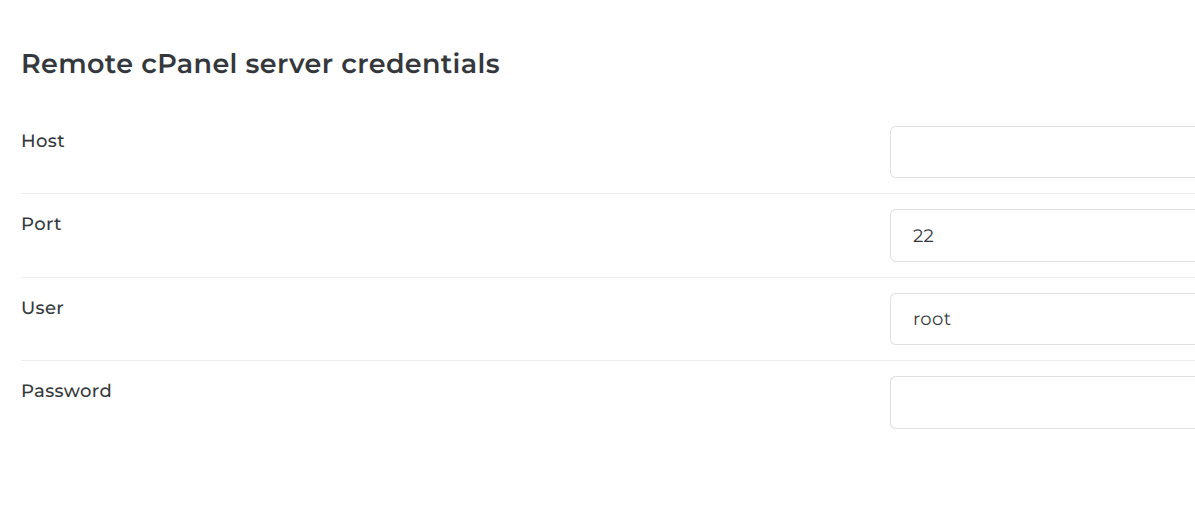
Task: Click the empty Password input field
Action: click(1040, 402)
